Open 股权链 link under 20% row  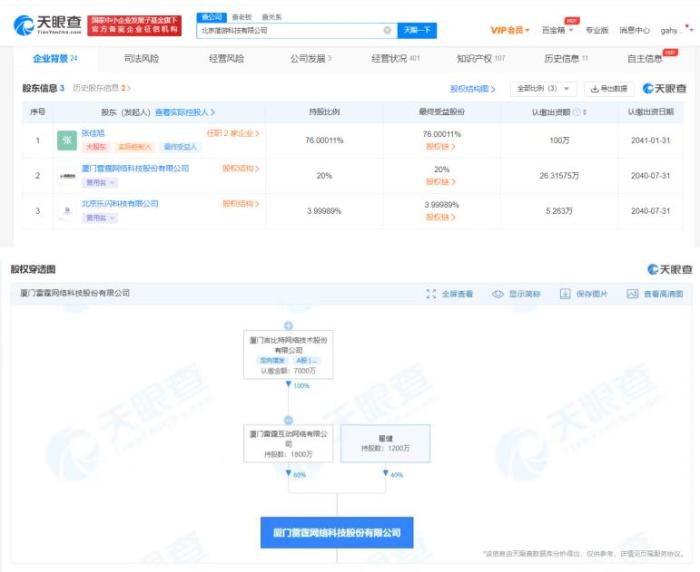pyautogui.click(x=441, y=182)
